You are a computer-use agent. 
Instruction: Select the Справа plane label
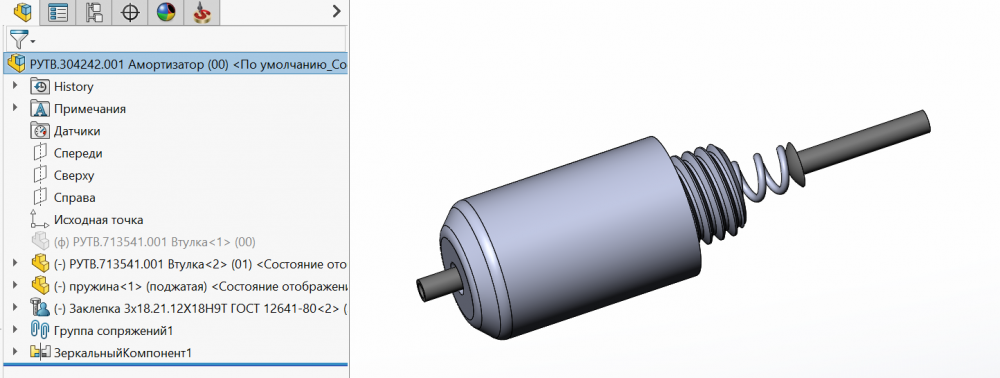pyautogui.click(x=75, y=198)
